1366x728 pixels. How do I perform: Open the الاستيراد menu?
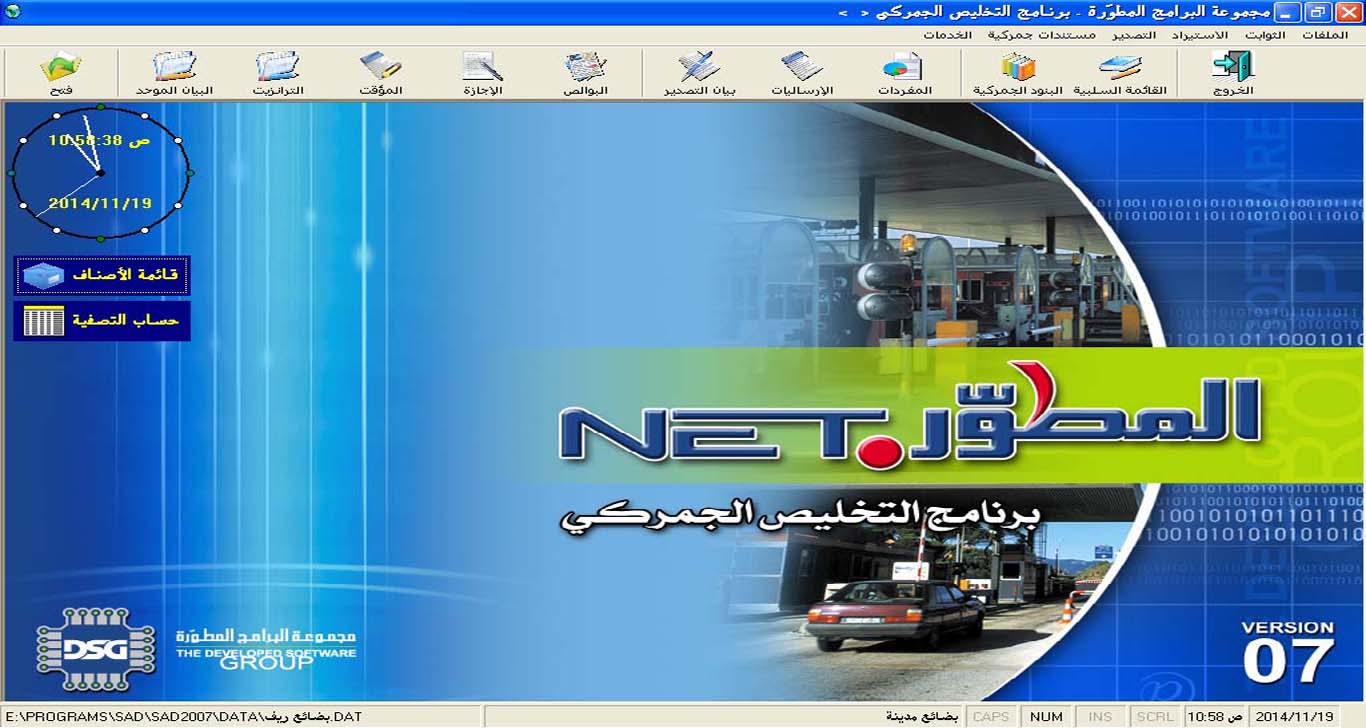tap(1200, 35)
